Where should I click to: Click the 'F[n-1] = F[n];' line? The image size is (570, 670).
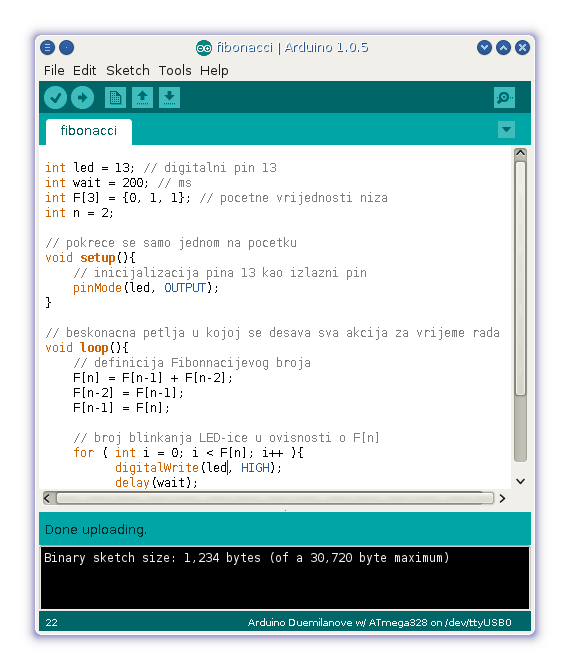click(121, 408)
